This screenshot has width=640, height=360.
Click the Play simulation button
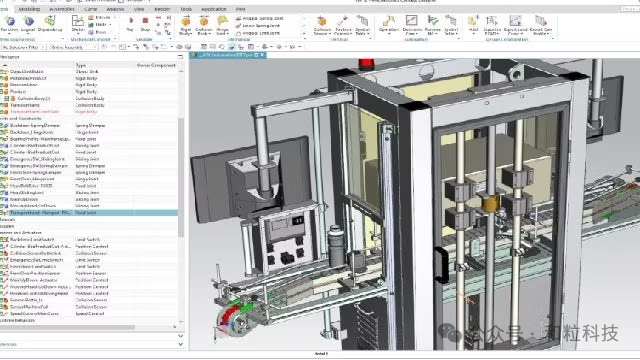130,23
